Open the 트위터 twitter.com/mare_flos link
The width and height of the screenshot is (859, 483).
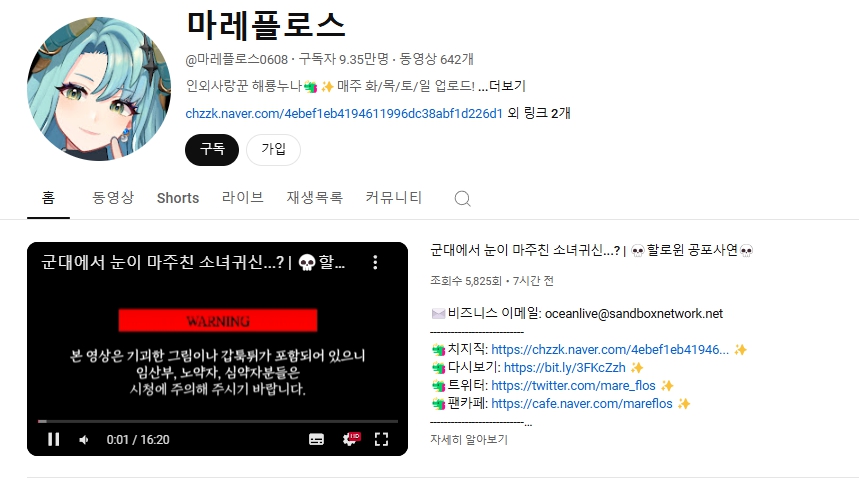point(573,386)
